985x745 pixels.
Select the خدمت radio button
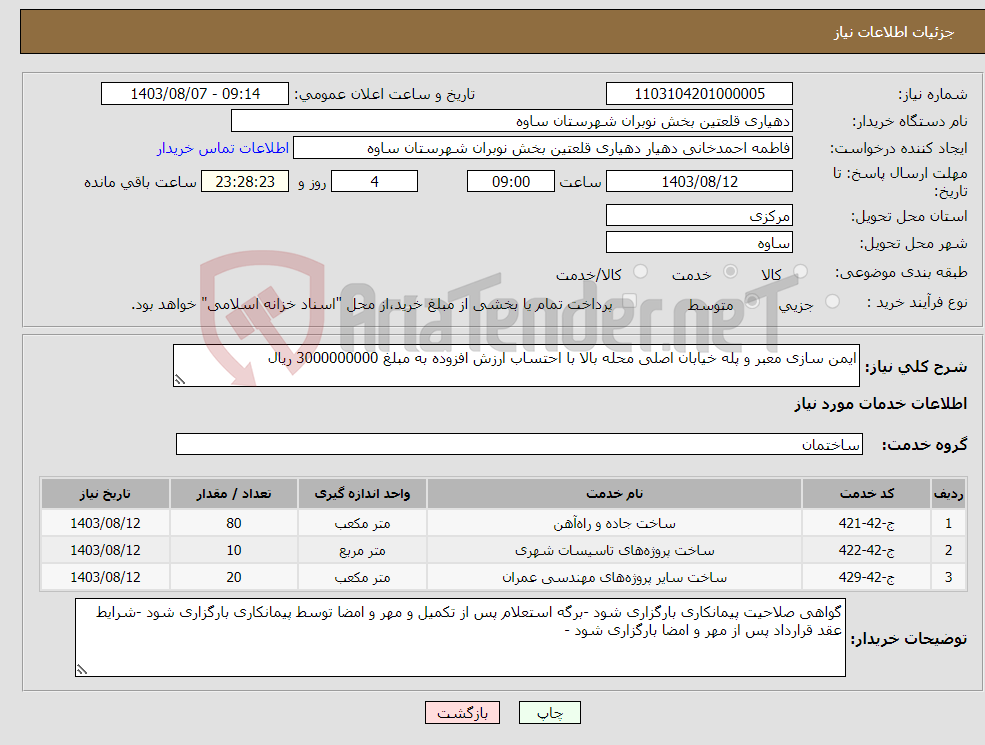point(730,272)
